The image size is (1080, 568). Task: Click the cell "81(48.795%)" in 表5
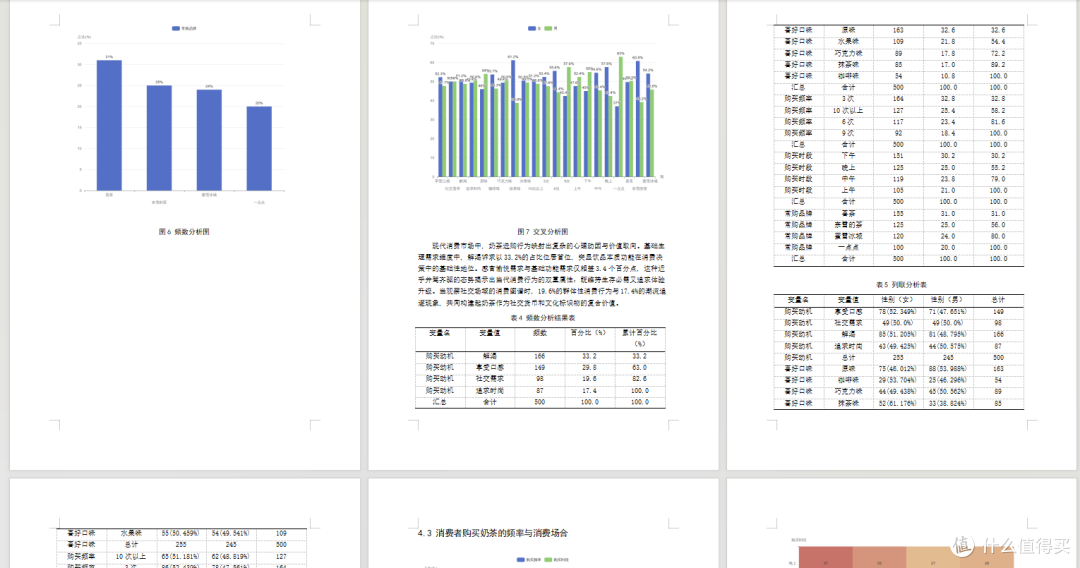[x=947, y=335]
